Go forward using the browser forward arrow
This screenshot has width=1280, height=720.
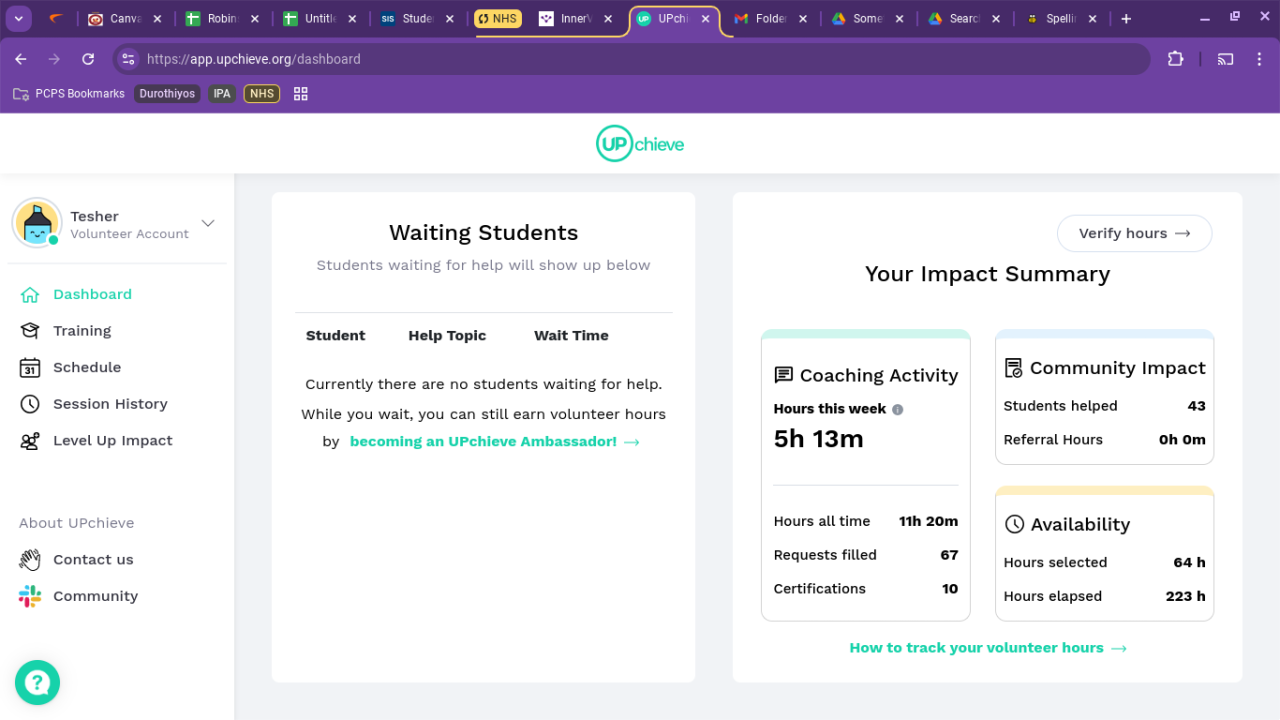[54, 59]
